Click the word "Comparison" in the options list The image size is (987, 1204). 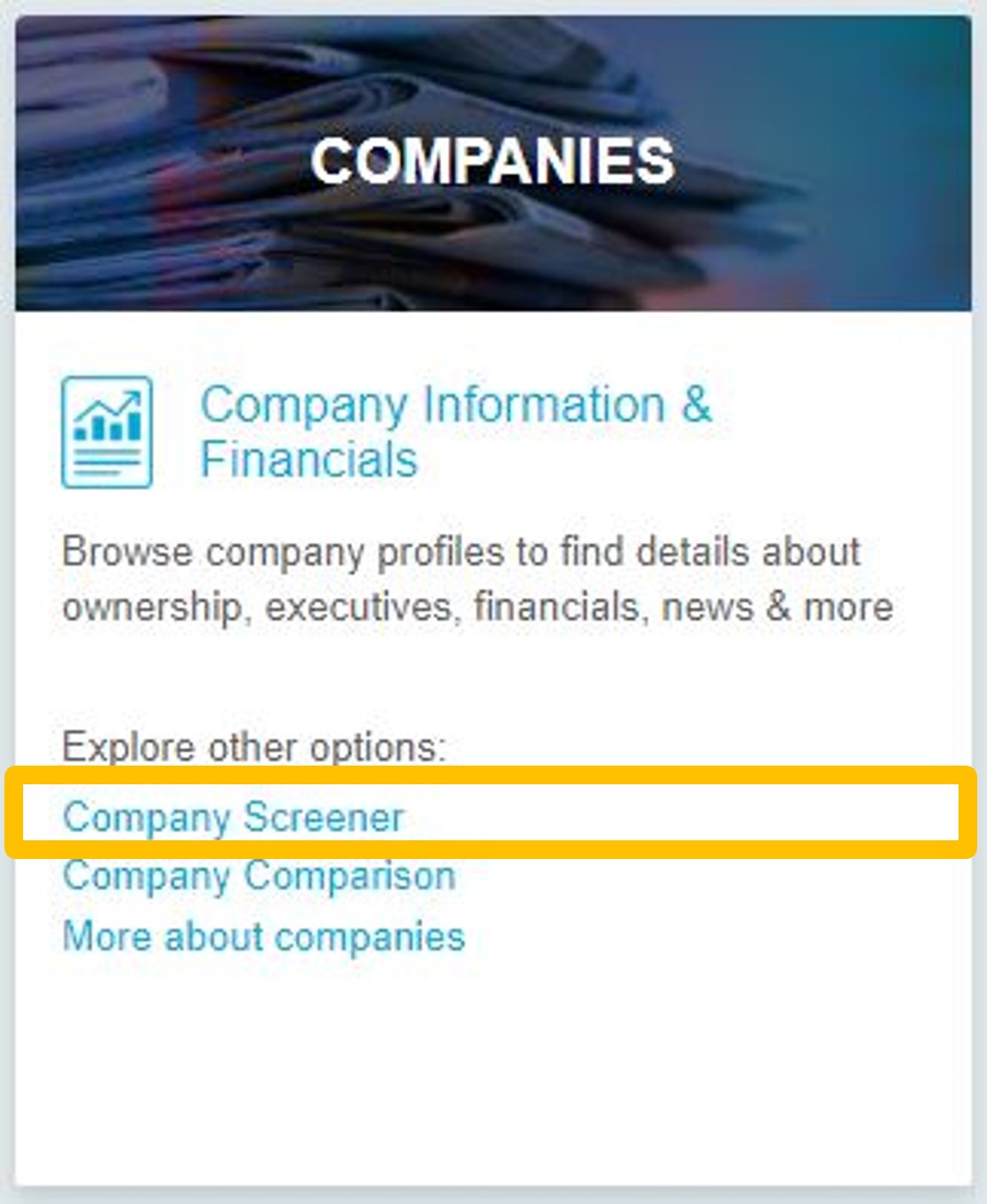point(349,876)
